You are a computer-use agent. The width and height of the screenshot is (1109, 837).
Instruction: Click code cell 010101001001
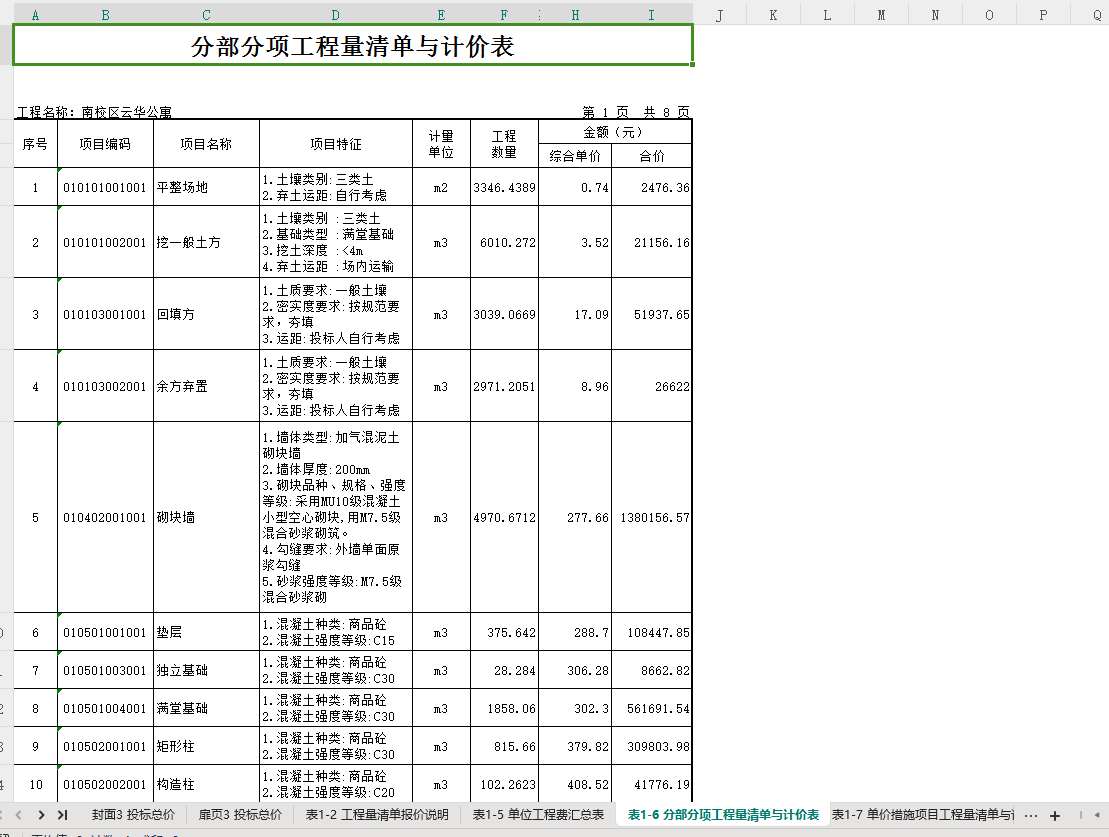tap(105, 187)
